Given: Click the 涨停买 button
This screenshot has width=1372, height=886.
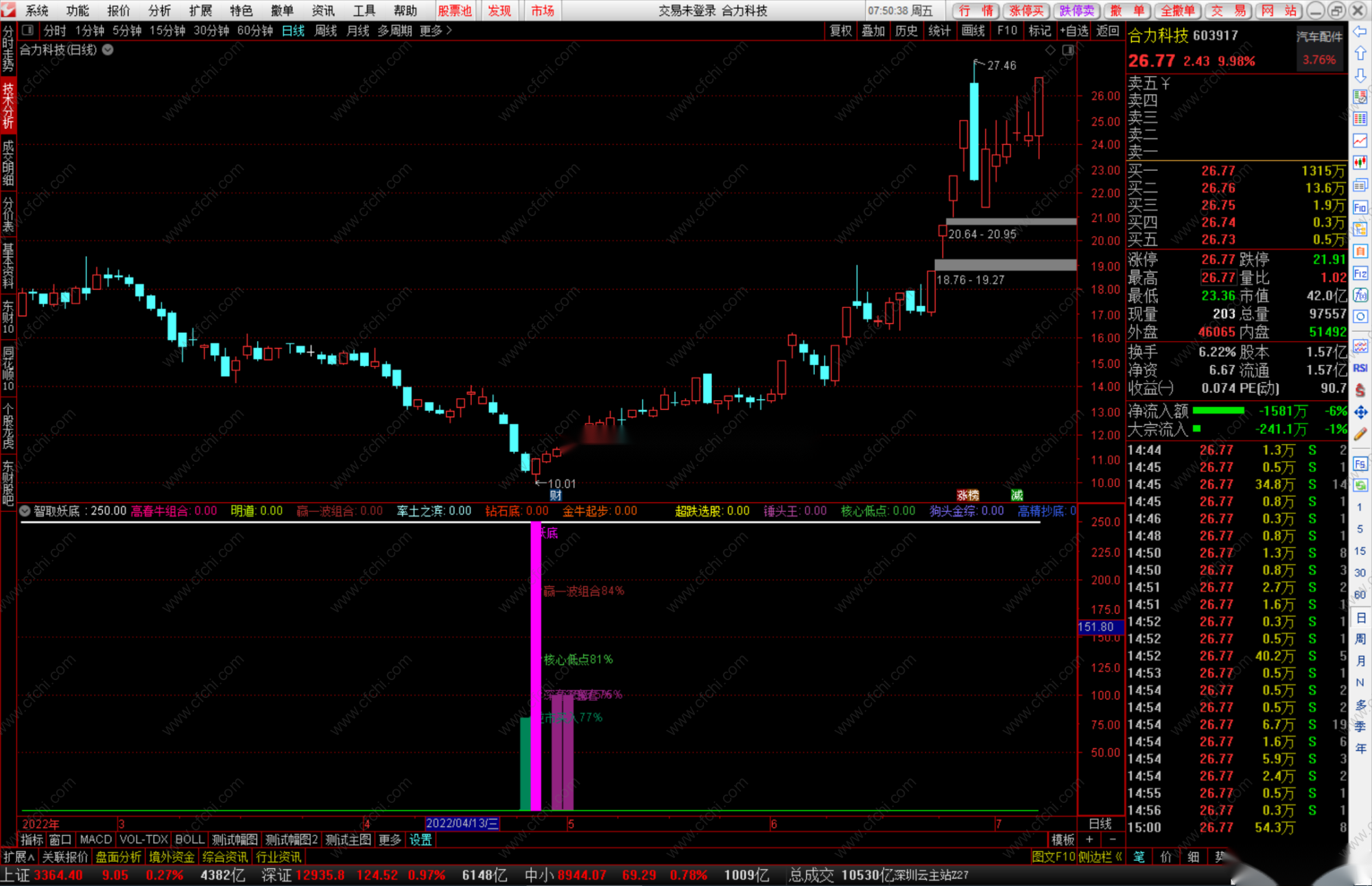Looking at the screenshot, I should pos(1026,10).
